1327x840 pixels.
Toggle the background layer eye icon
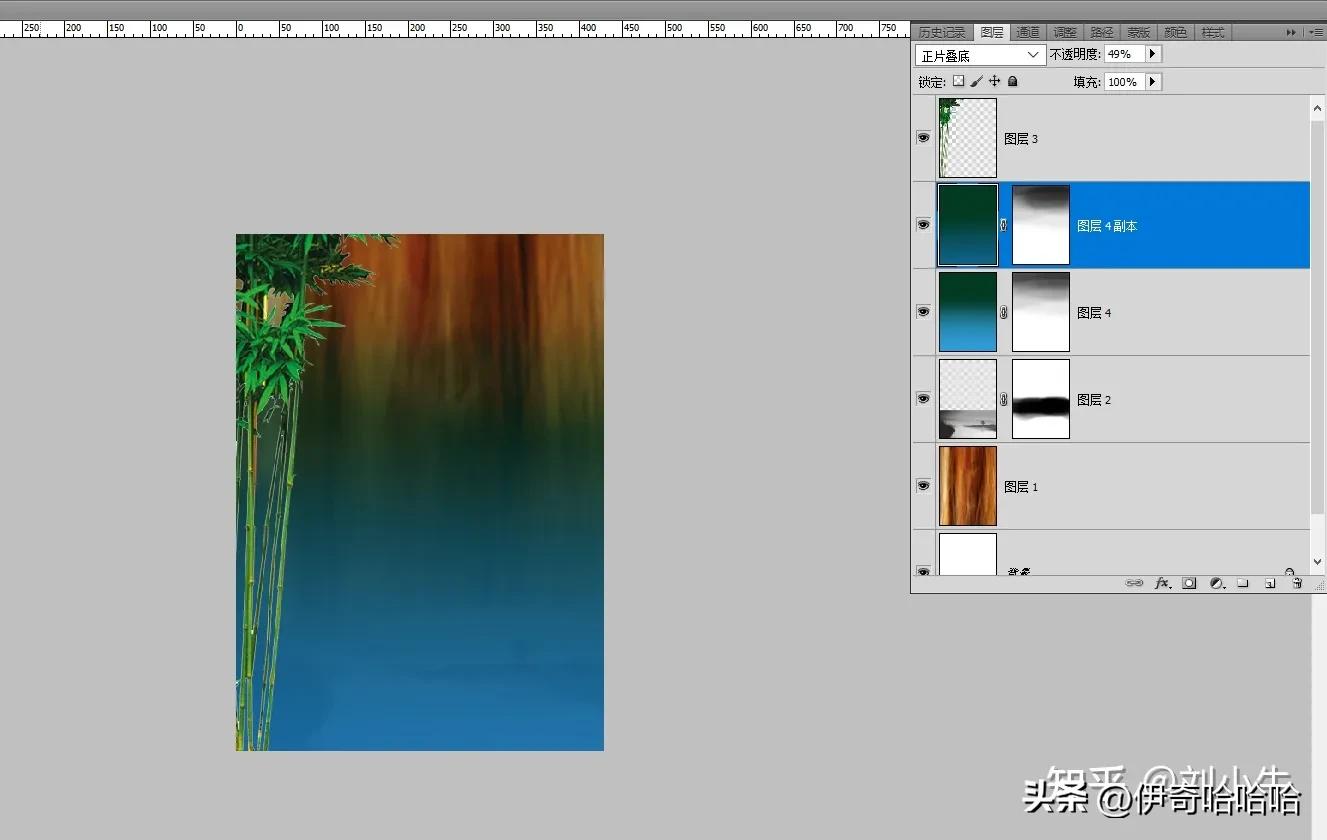pyautogui.click(x=923, y=571)
